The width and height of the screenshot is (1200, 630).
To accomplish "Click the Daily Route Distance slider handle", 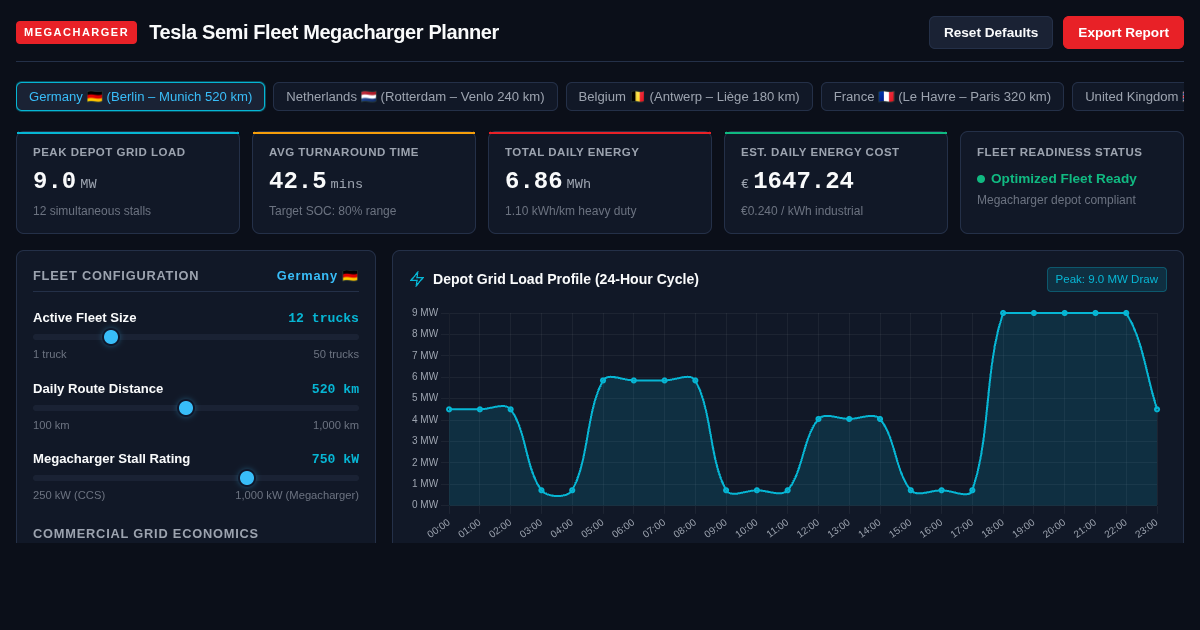I will (x=186, y=408).
